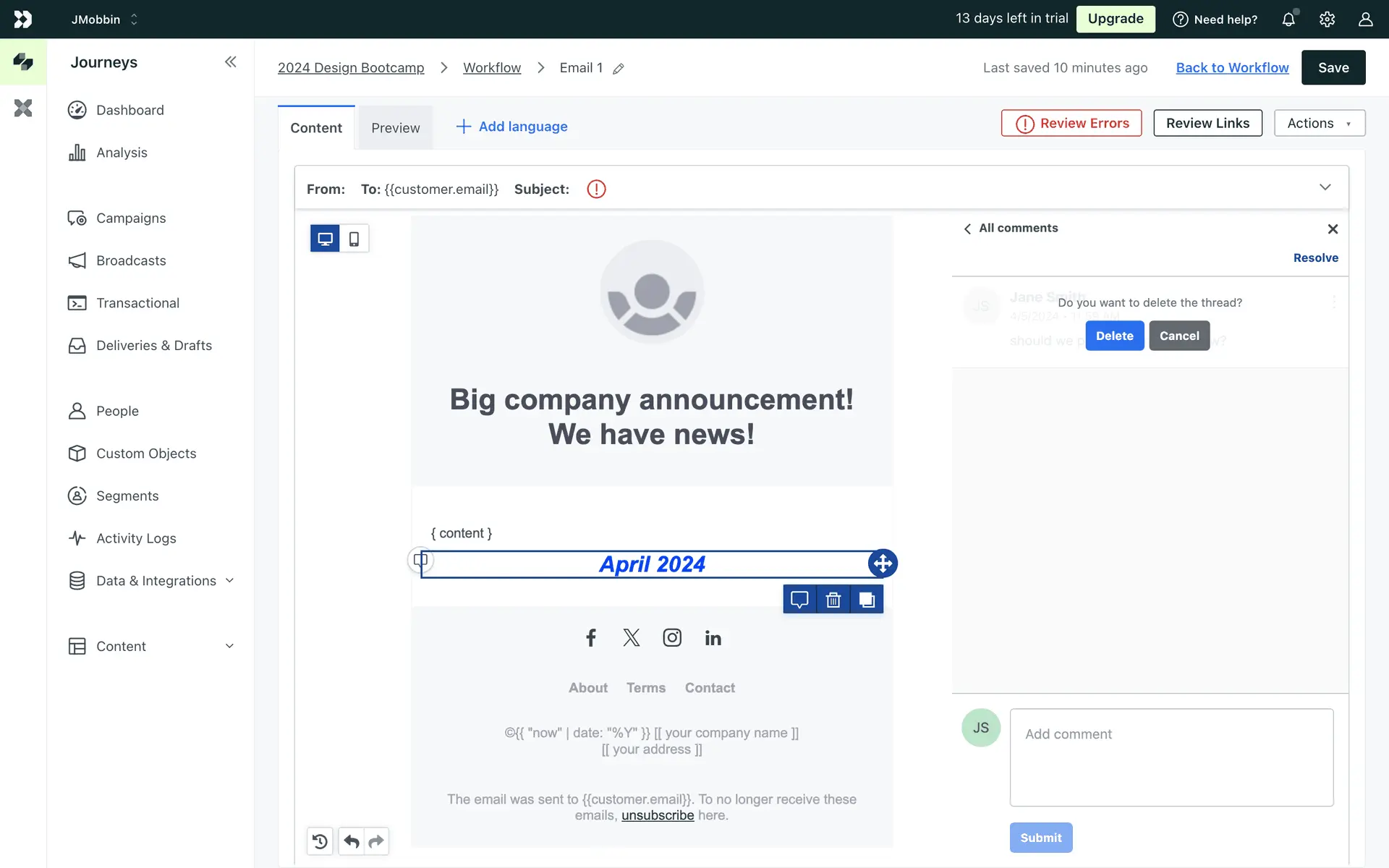Open version history icon
Image resolution: width=1389 pixels, height=868 pixels.
pos(320,841)
